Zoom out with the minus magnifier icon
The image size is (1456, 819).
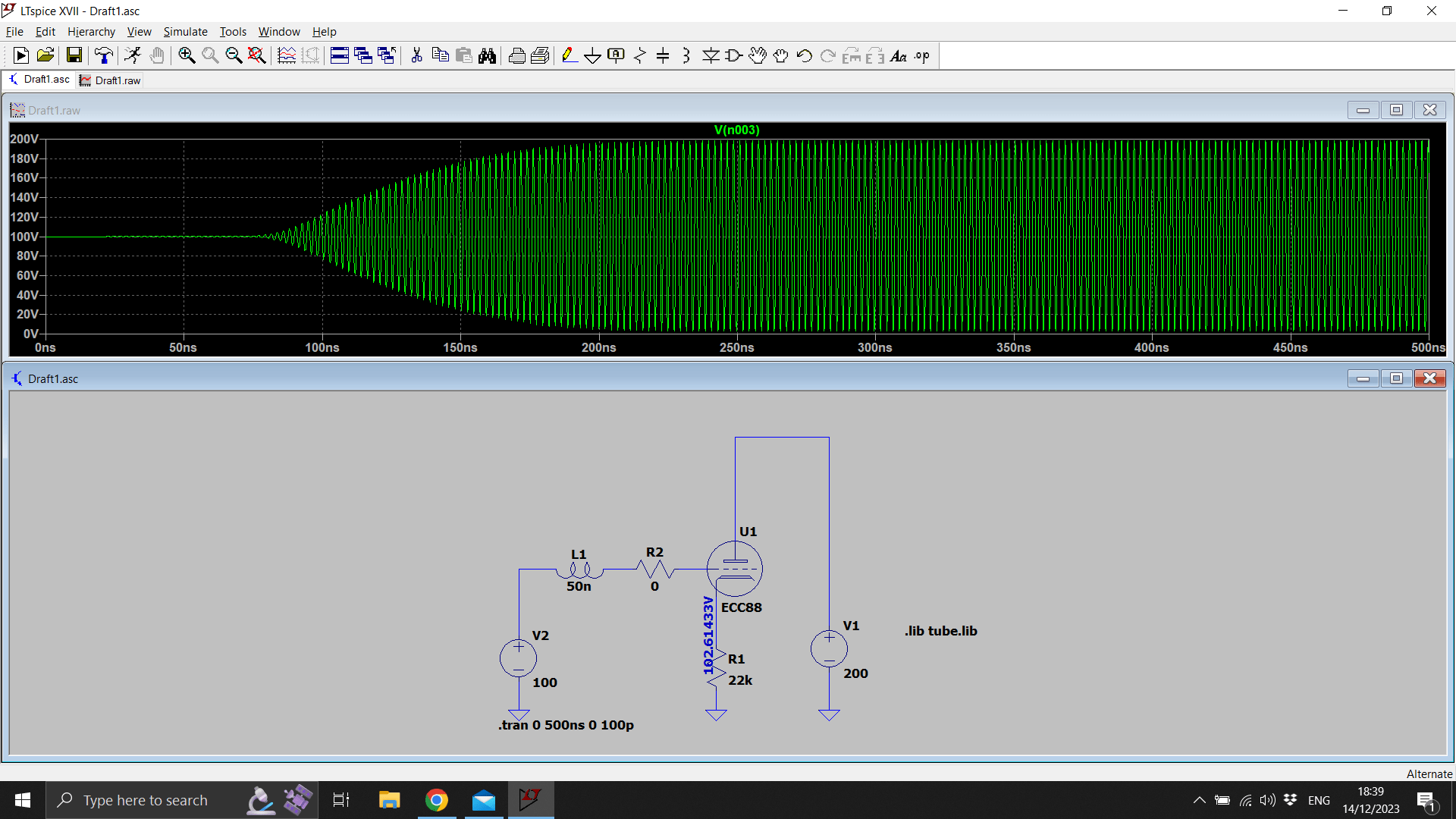tap(234, 55)
